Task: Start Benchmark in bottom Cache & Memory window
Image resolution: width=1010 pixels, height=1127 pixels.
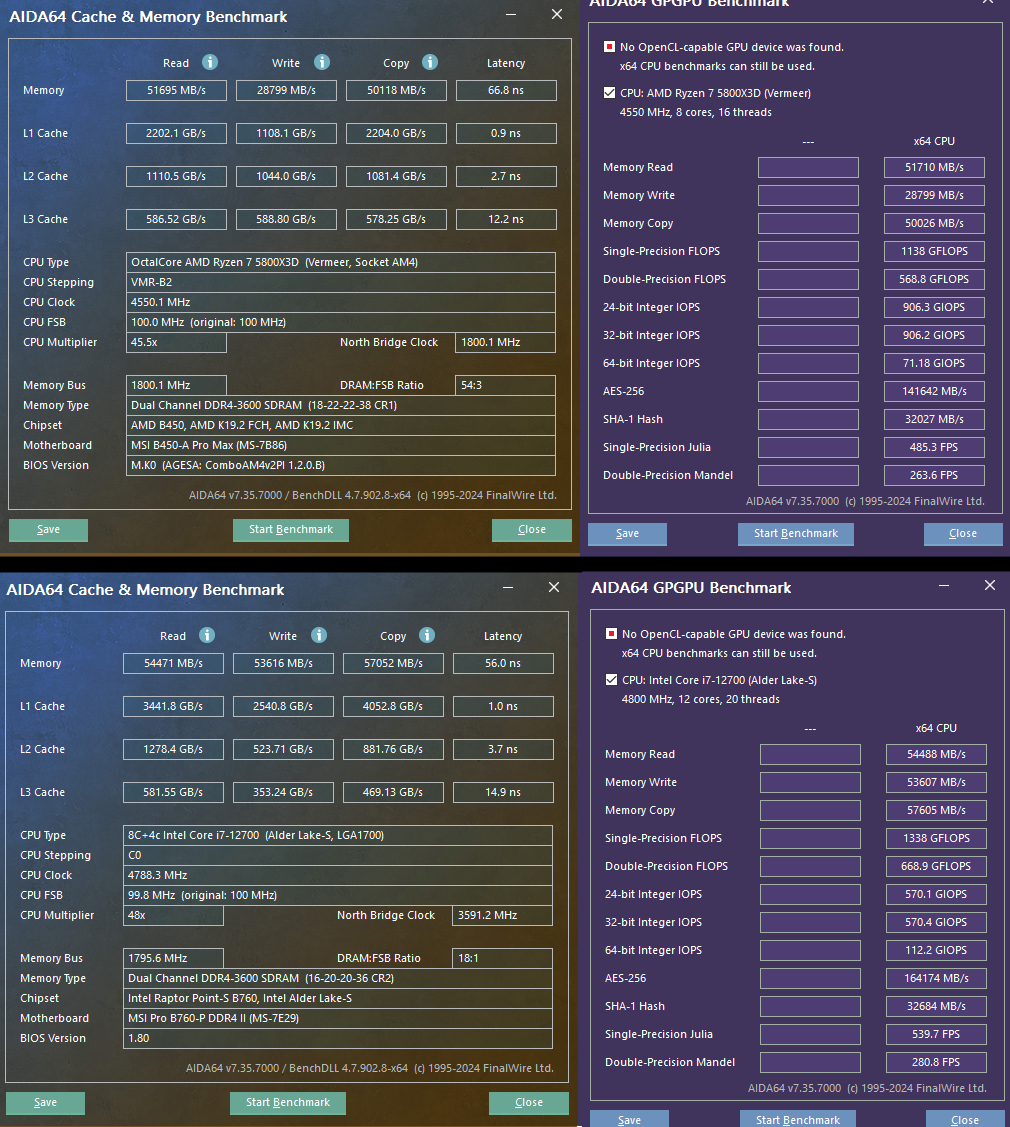Action: click(288, 1103)
